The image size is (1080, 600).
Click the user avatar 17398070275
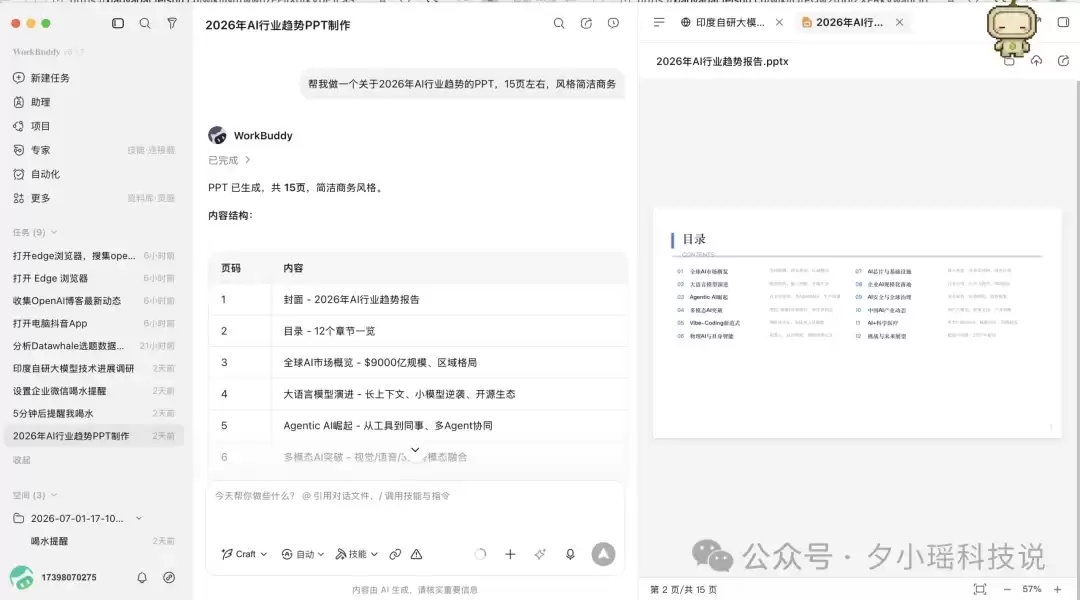(x=21, y=578)
